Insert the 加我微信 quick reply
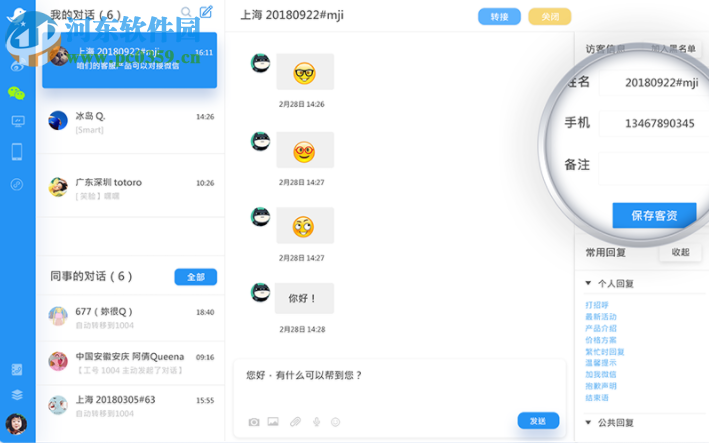The height and width of the screenshot is (443, 709). click(x=601, y=374)
